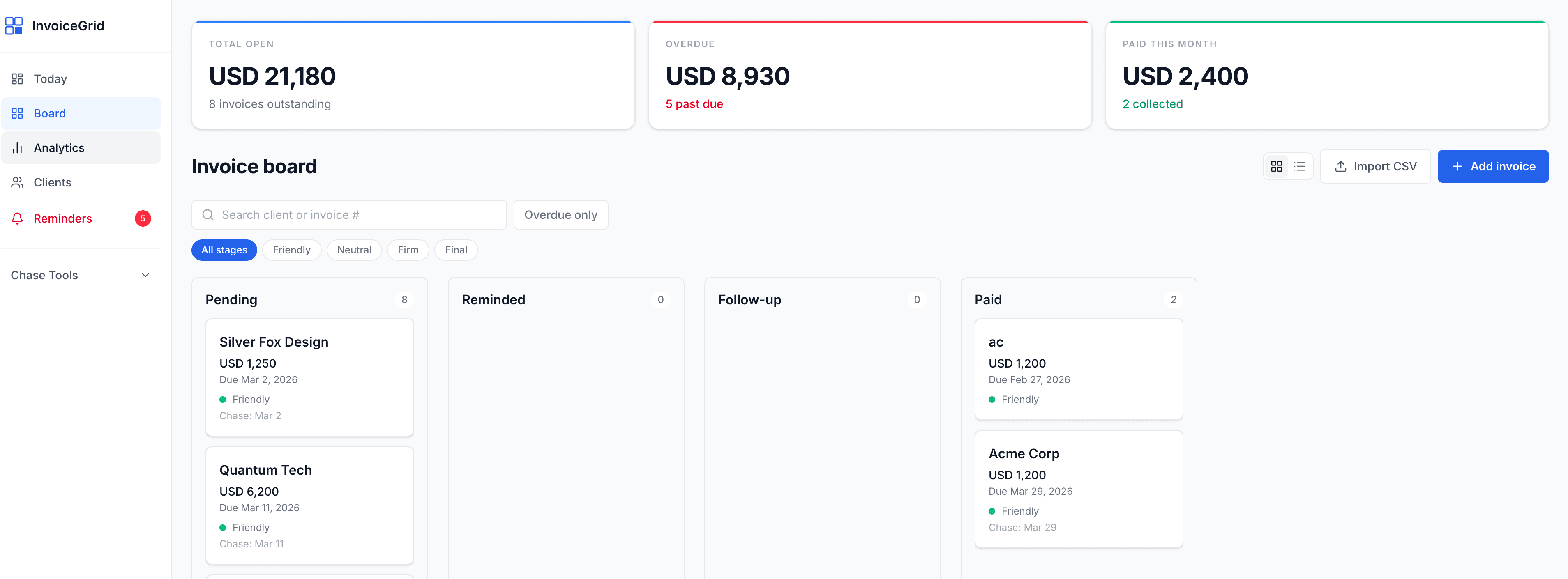Click the Reminders bell icon

[x=17, y=218]
